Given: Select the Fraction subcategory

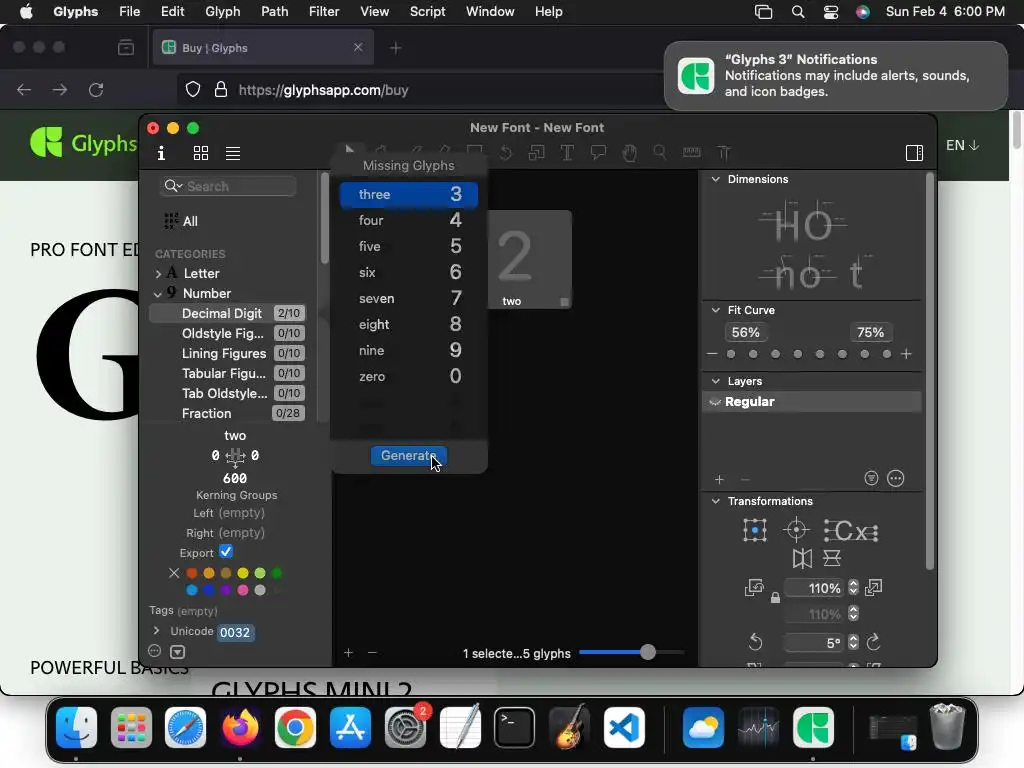Looking at the screenshot, I should 228,413.
